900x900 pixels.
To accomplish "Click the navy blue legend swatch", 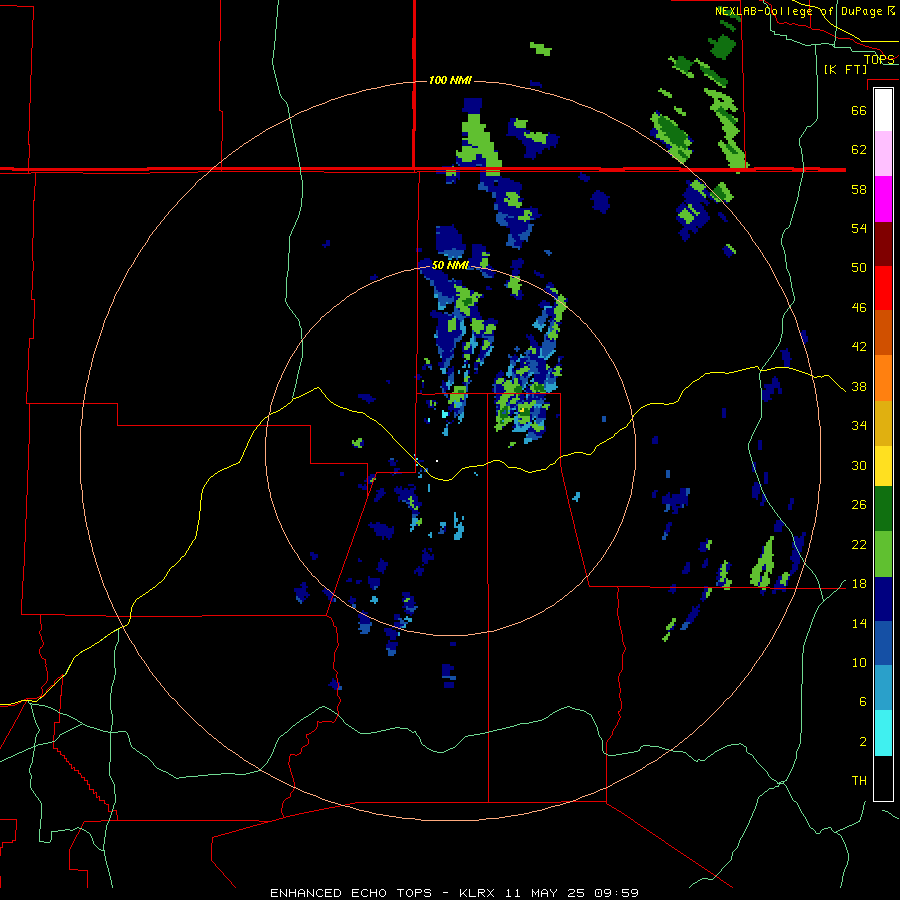I will [883, 599].
